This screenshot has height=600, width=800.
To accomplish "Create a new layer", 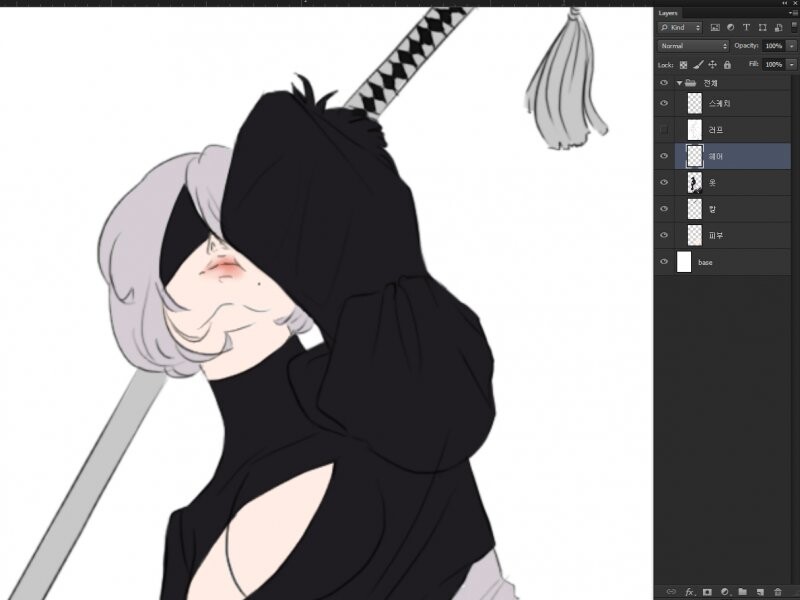I will (x=759, y=592).
